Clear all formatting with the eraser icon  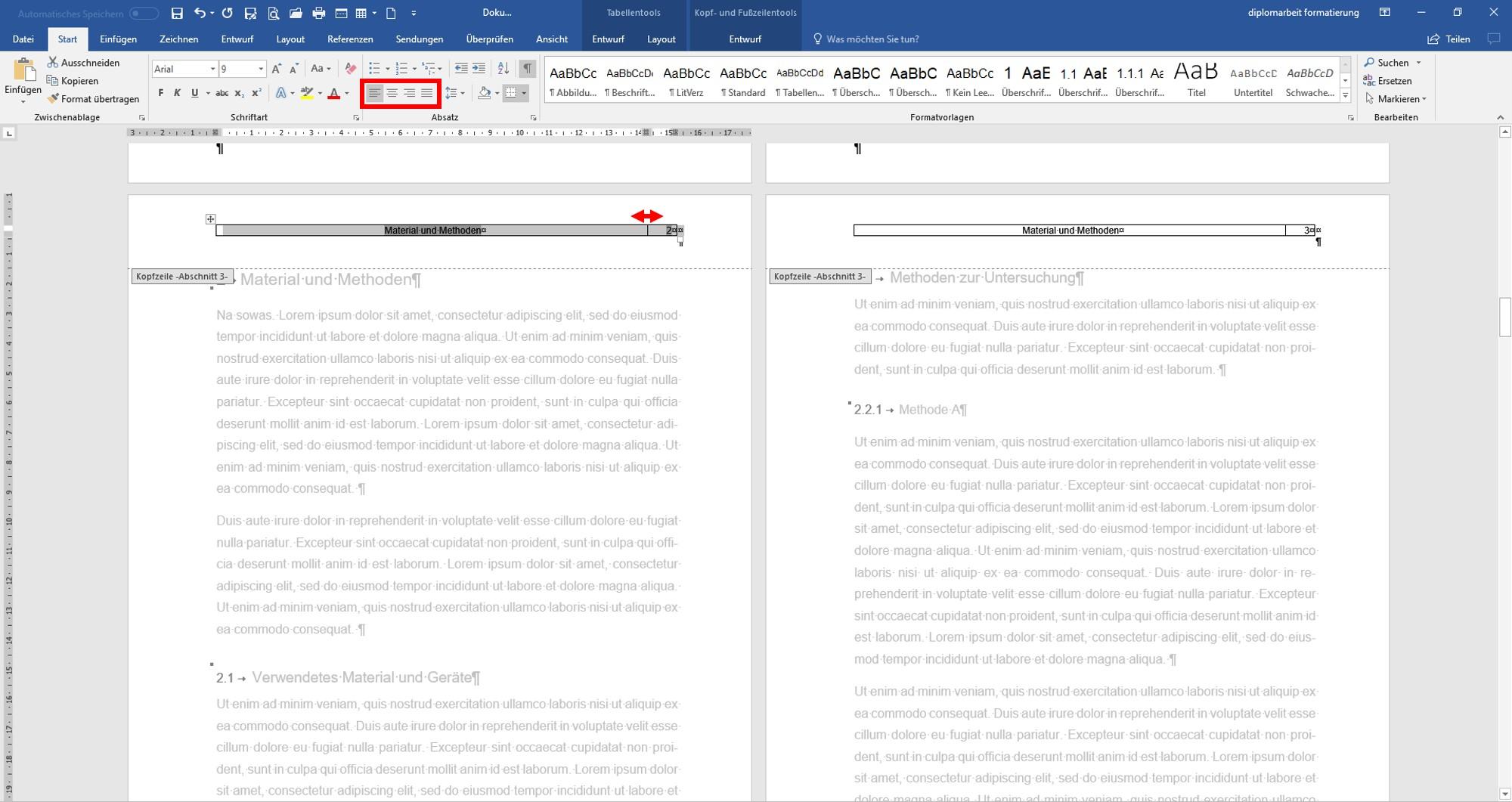point(350,69)
